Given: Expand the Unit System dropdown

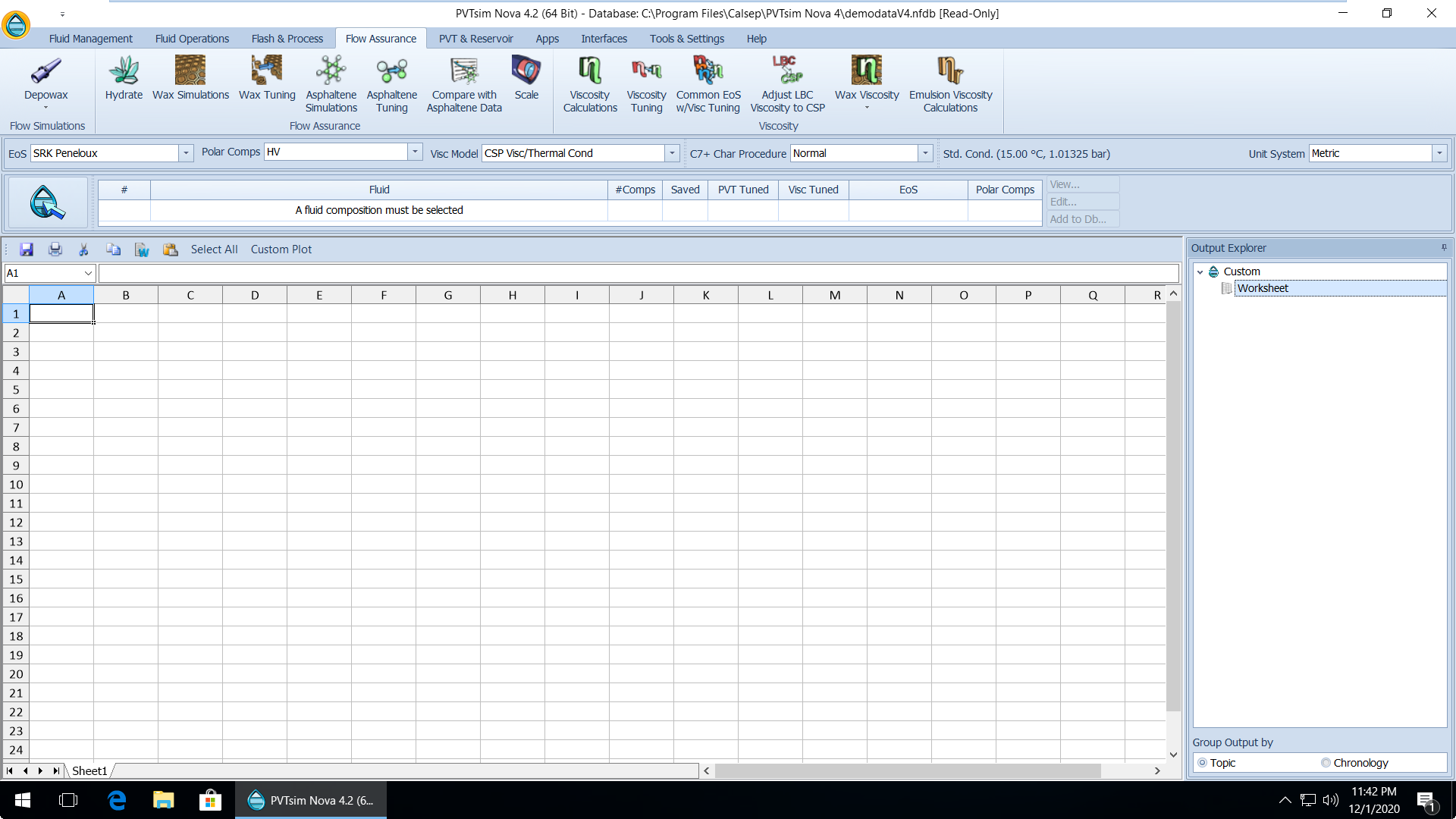Looking at the screenshot, I should click(x=1439, y=153).
